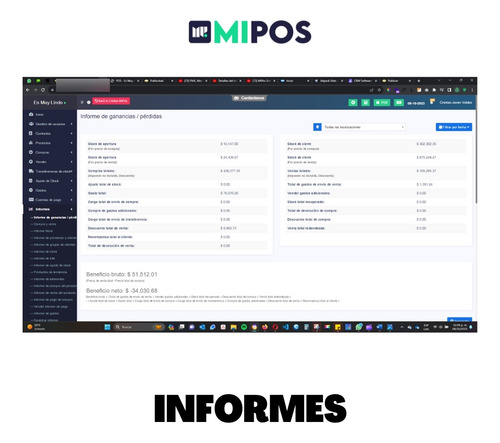
Task: Open the notifications icon near the username
Action: [x=432, y=101]
